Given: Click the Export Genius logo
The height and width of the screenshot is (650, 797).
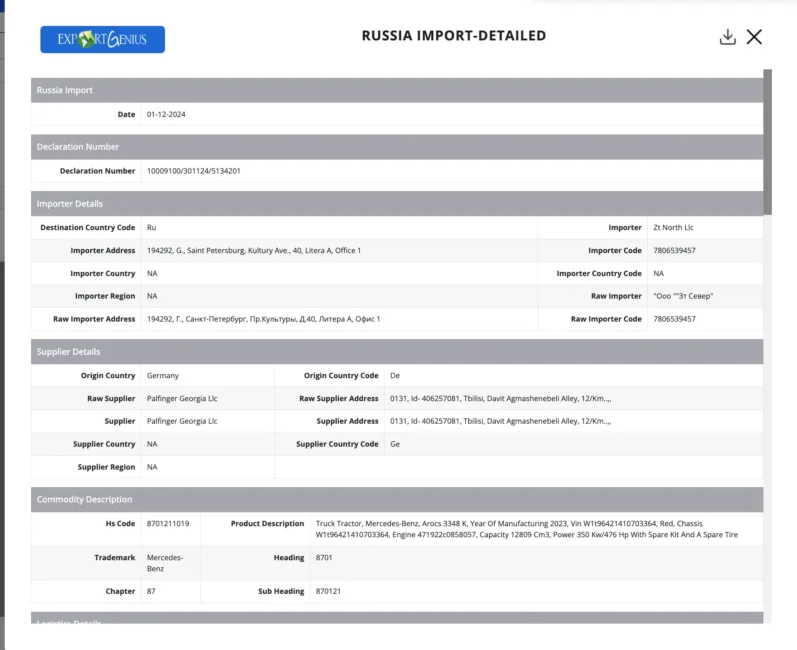Looking at the screenshot, I should click(x=103, y=39).
